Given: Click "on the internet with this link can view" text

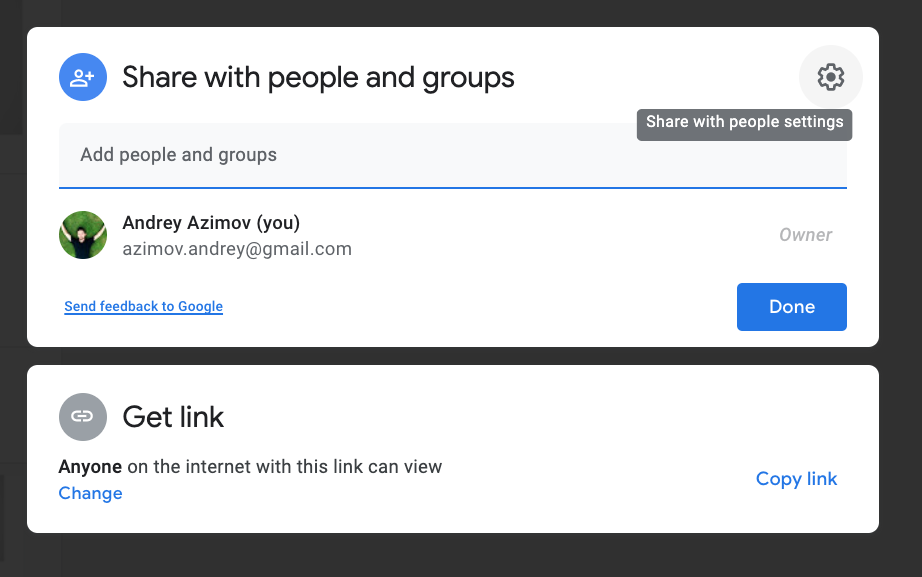Looking at the screenshot, I should (x=284, y=466).
